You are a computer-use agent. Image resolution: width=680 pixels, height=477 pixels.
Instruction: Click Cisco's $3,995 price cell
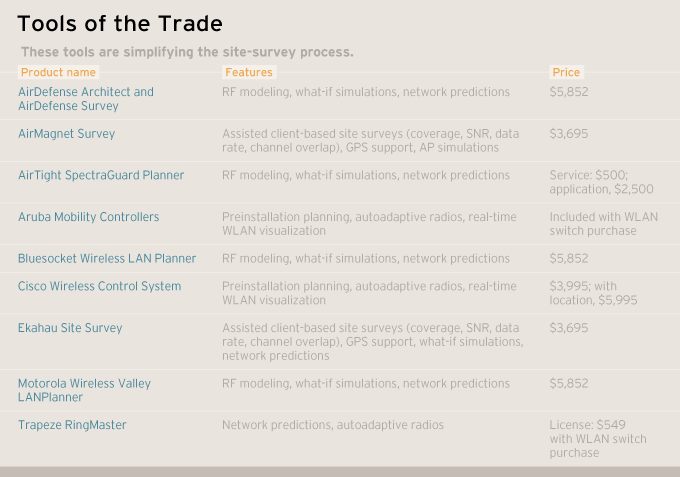[x=593, y=293]
